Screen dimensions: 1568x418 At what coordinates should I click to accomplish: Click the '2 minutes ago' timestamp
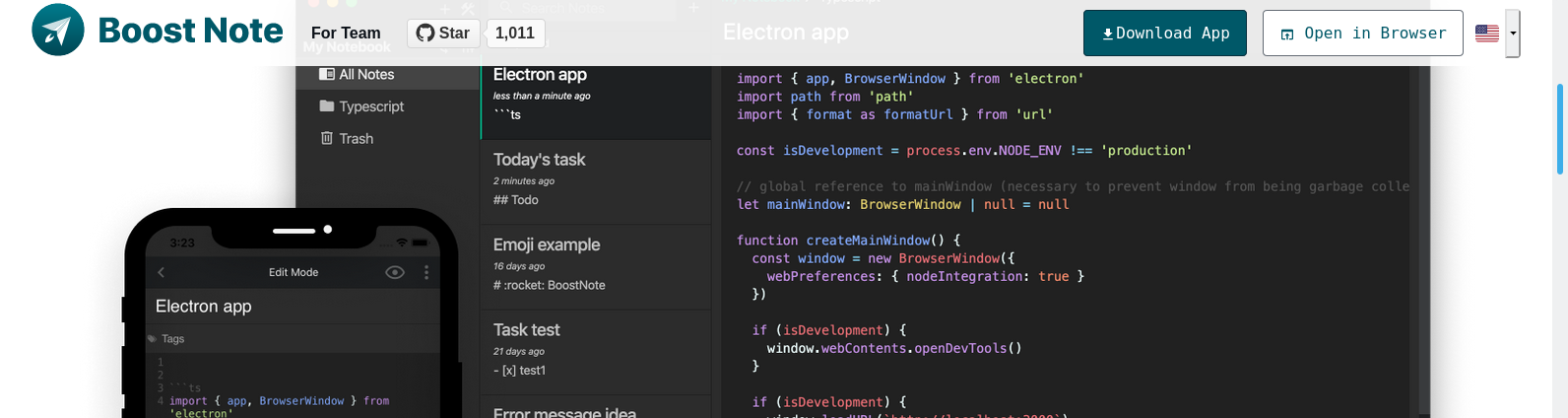pyautogui.click(x=524, y=181)
